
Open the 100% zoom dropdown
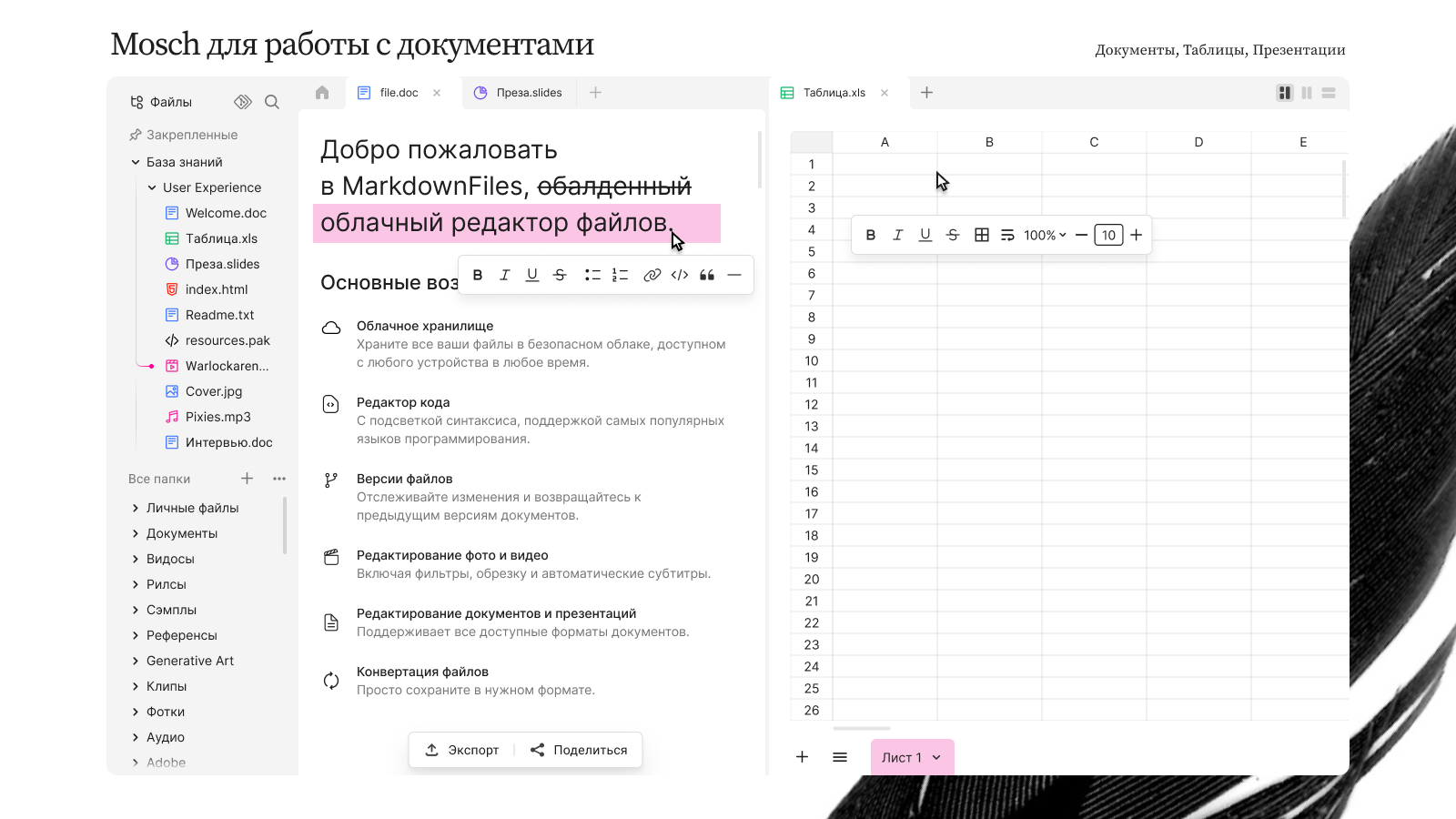1044,235
